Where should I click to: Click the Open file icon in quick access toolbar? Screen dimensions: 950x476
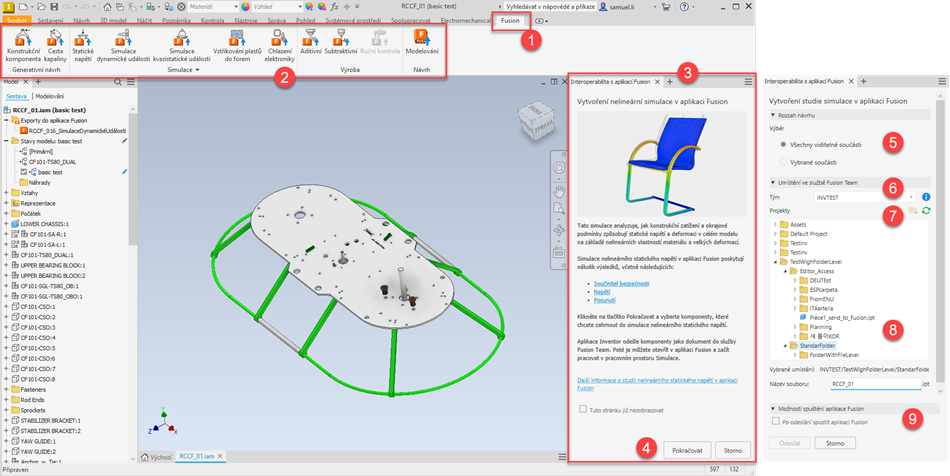(x=41, y=7)
